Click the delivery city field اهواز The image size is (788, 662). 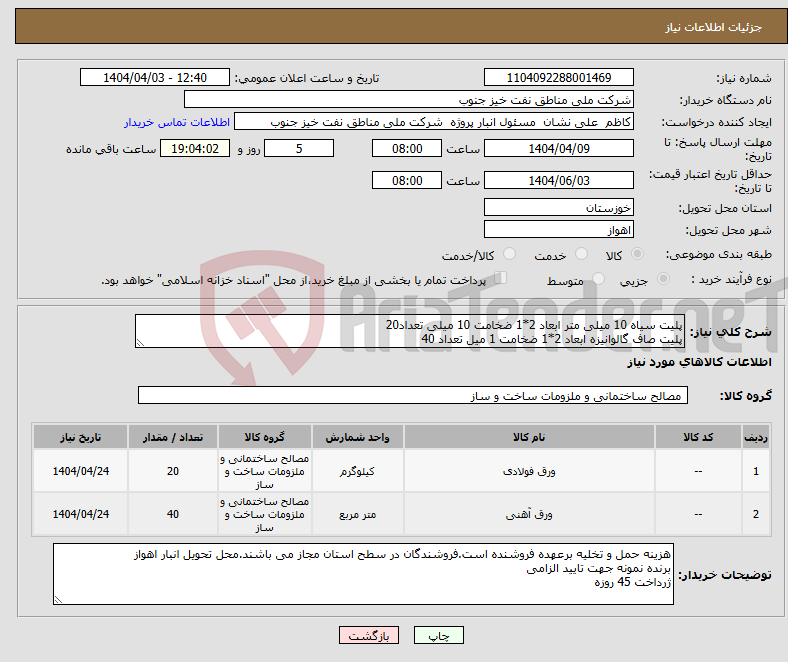click(x=558, y=229)
